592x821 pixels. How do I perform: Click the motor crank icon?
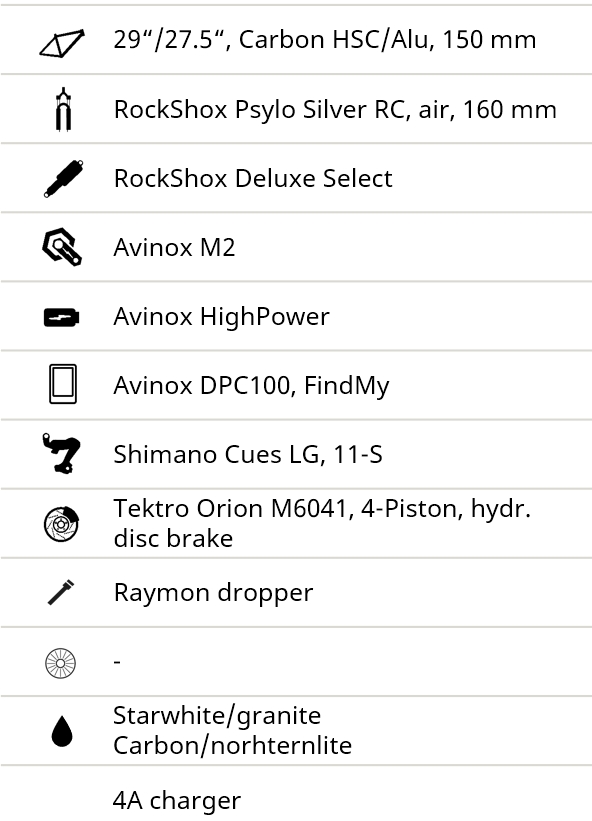(x=62, y=247)
